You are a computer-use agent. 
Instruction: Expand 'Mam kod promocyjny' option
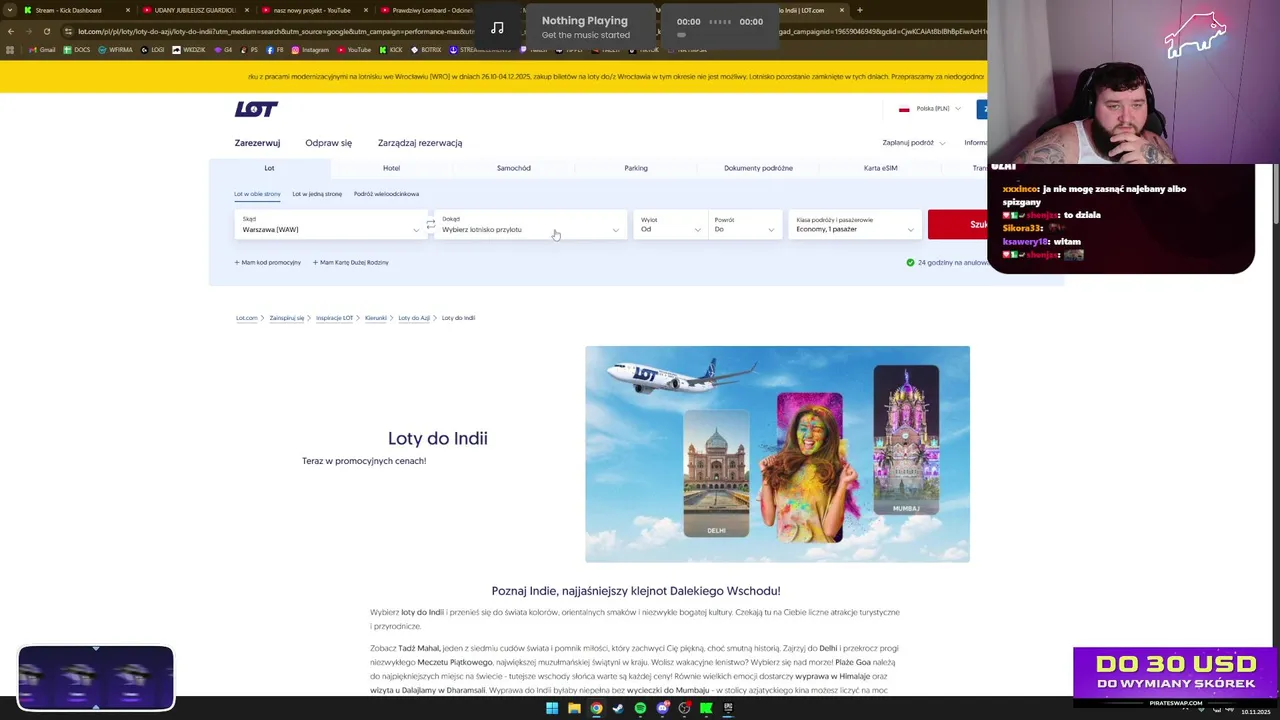(x=267, y=262)
